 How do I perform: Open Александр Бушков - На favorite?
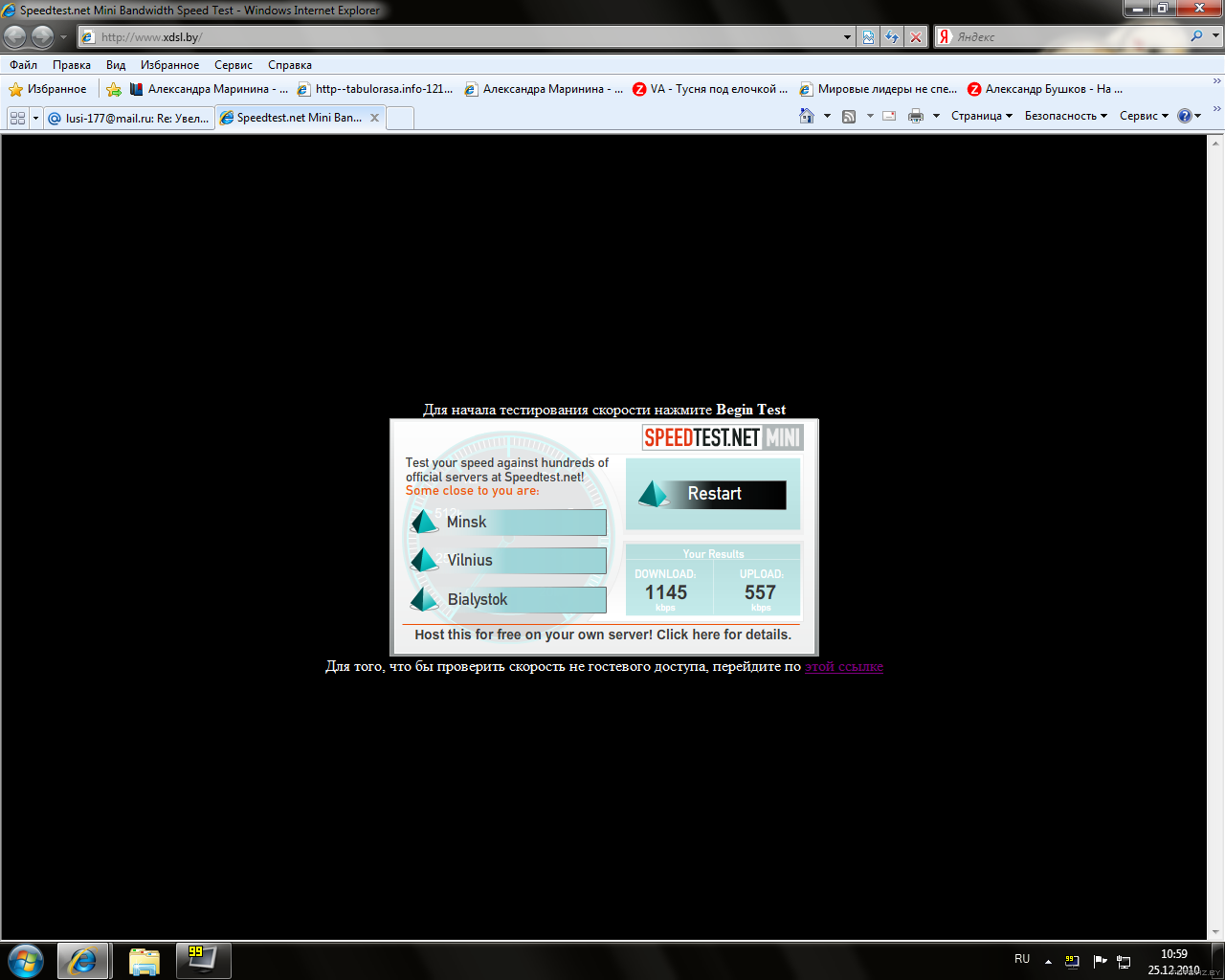(x=1045, y=89)
